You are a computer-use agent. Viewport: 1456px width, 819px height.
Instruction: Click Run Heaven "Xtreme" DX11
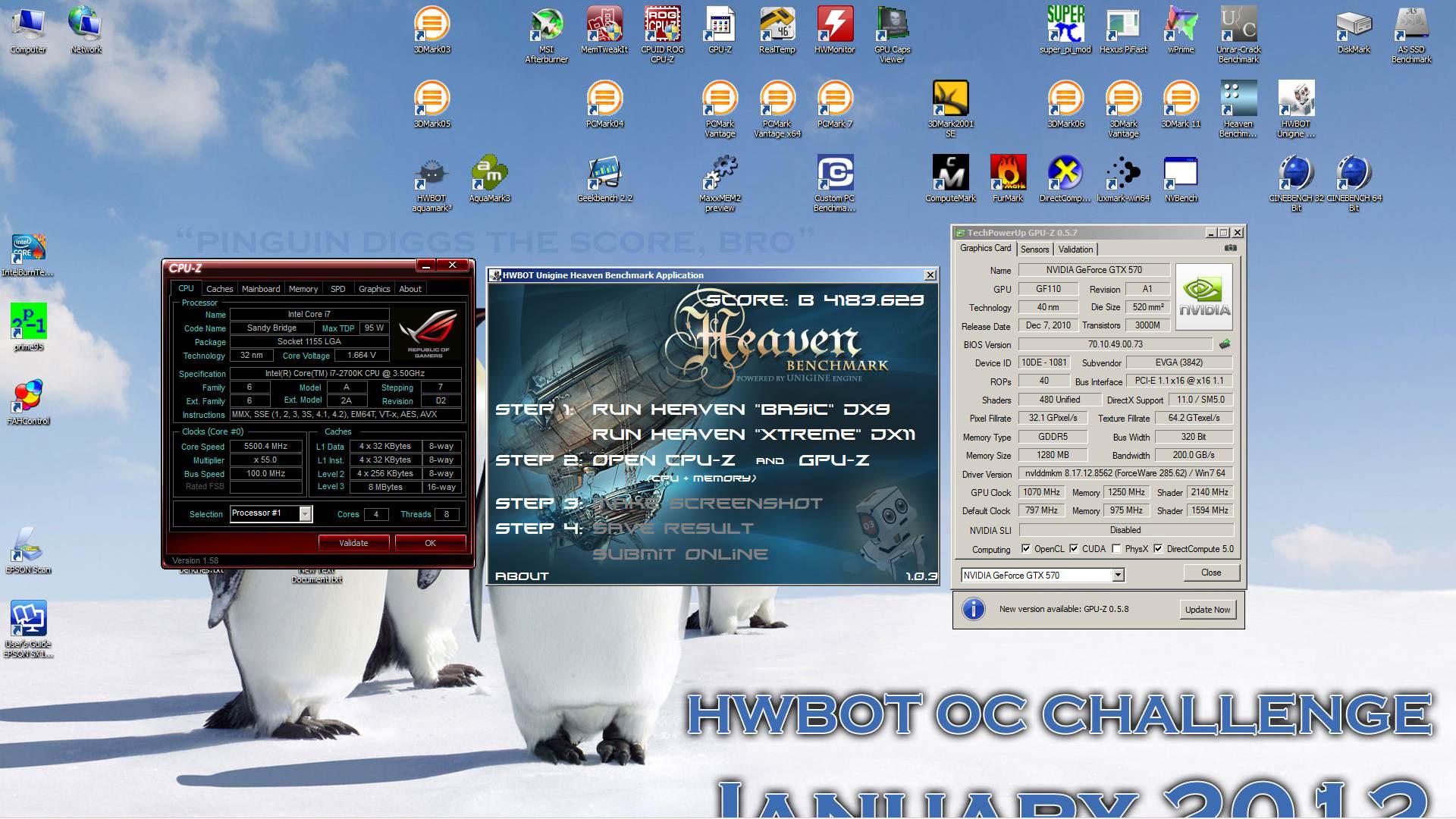coord(754,435)
